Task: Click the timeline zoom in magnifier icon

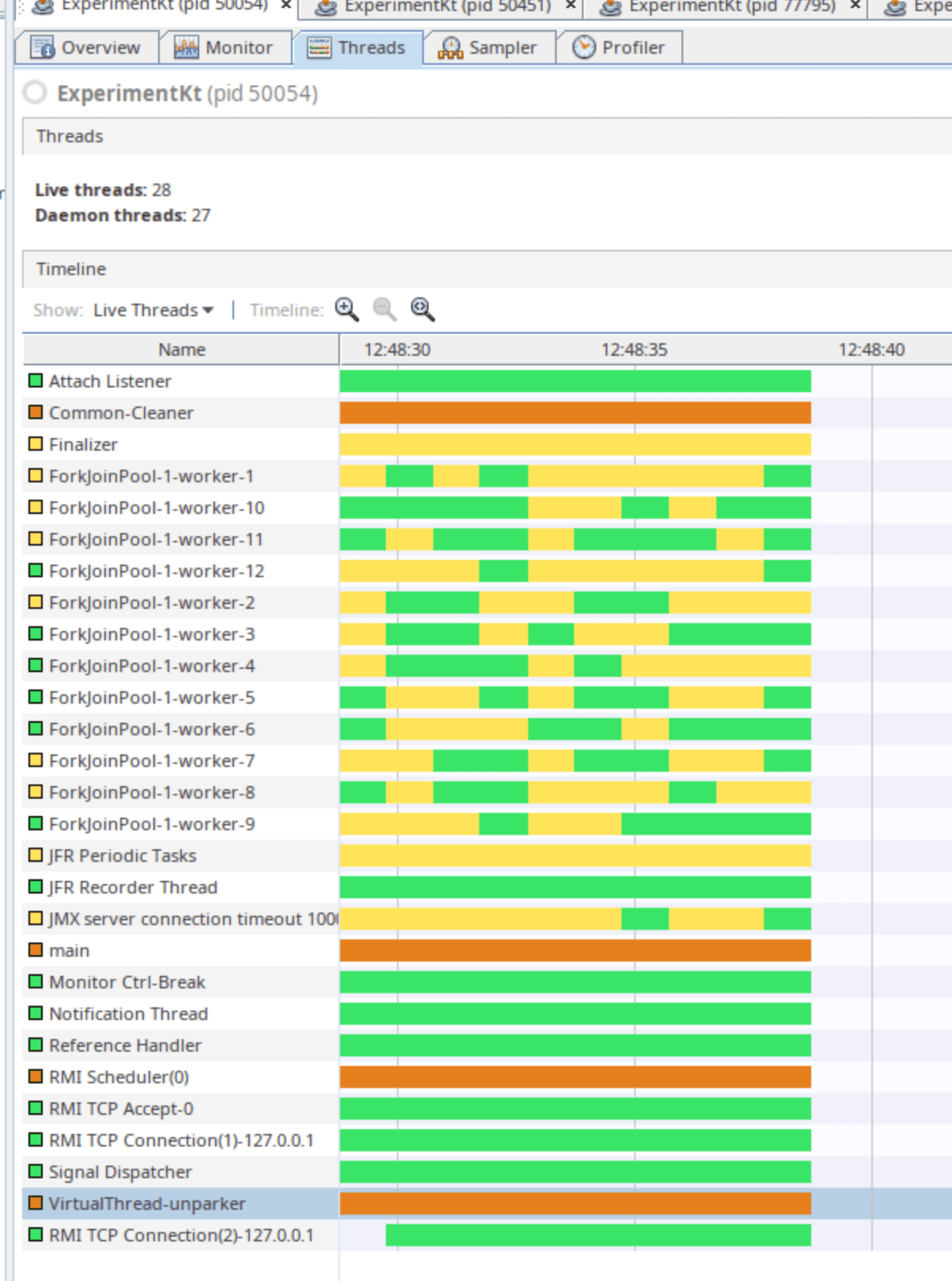Action: point(346,309)
